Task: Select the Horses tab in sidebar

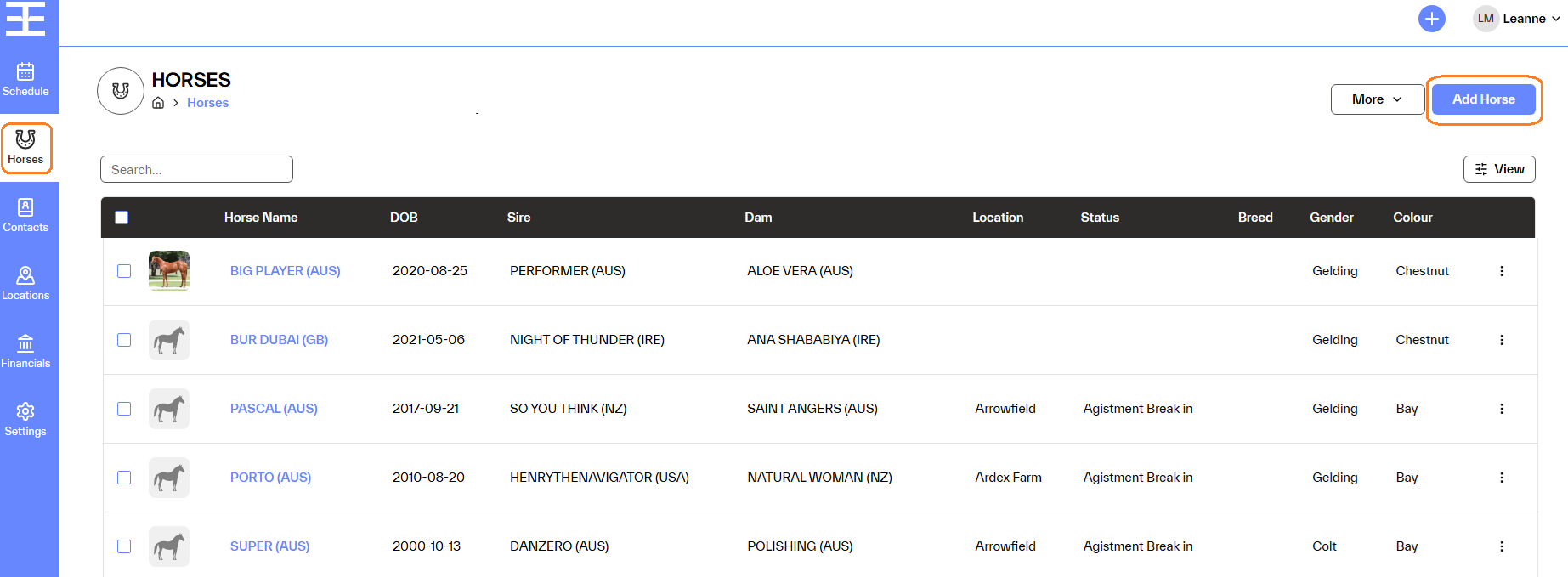Action: click(25, 147)
